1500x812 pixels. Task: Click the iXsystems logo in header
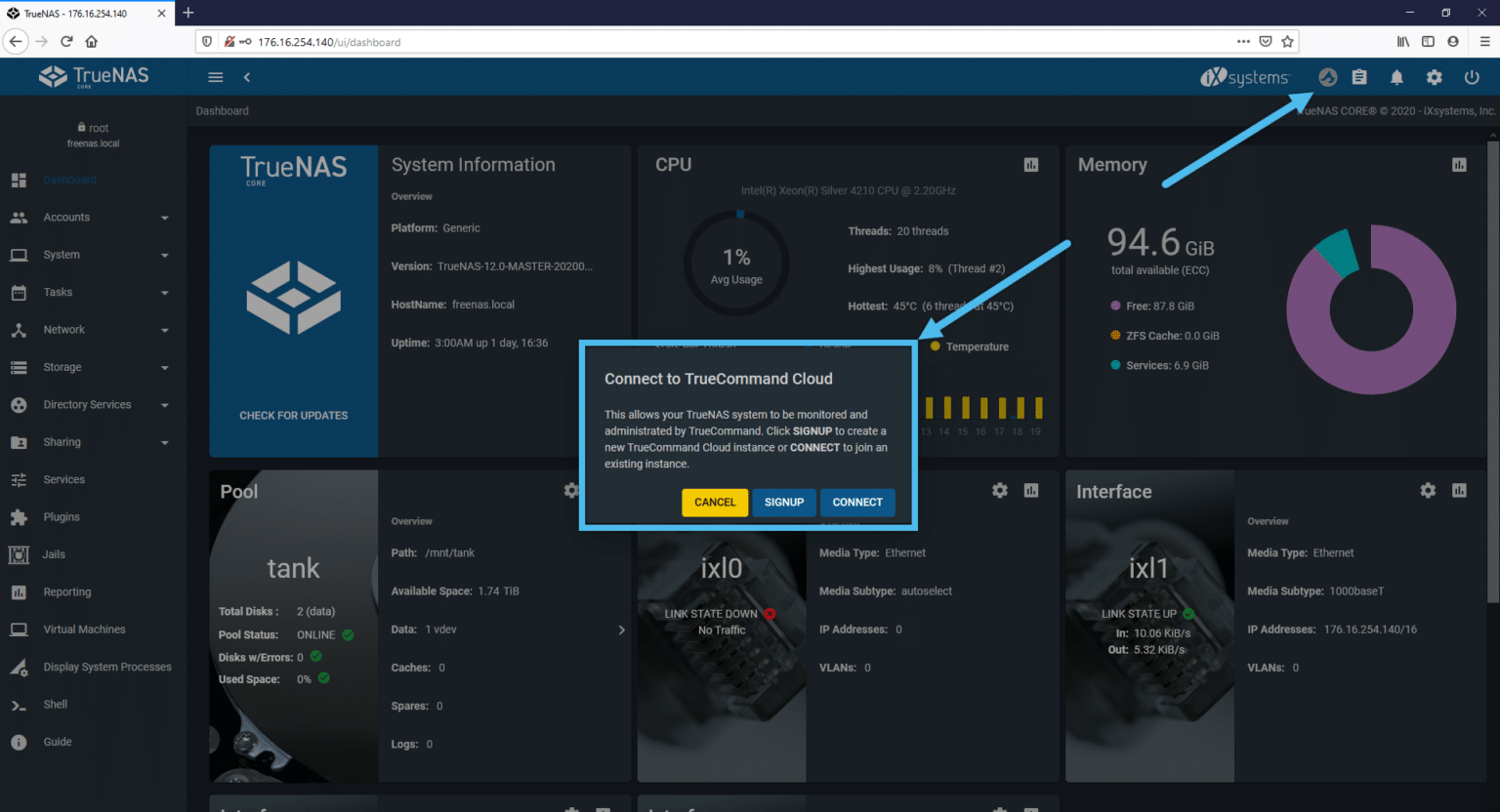pyautogui.click(x=1245, y=77)
